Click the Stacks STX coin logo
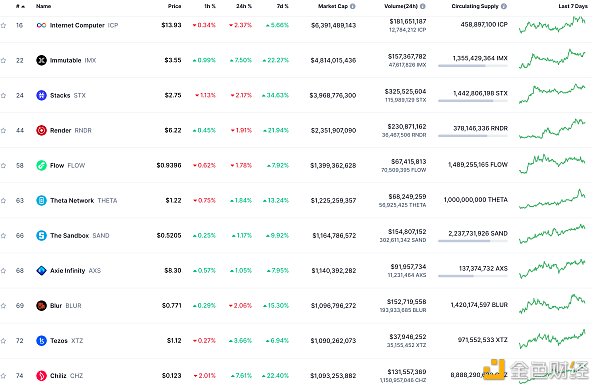The height and width of the screenshot is (391, 600). 41,95
